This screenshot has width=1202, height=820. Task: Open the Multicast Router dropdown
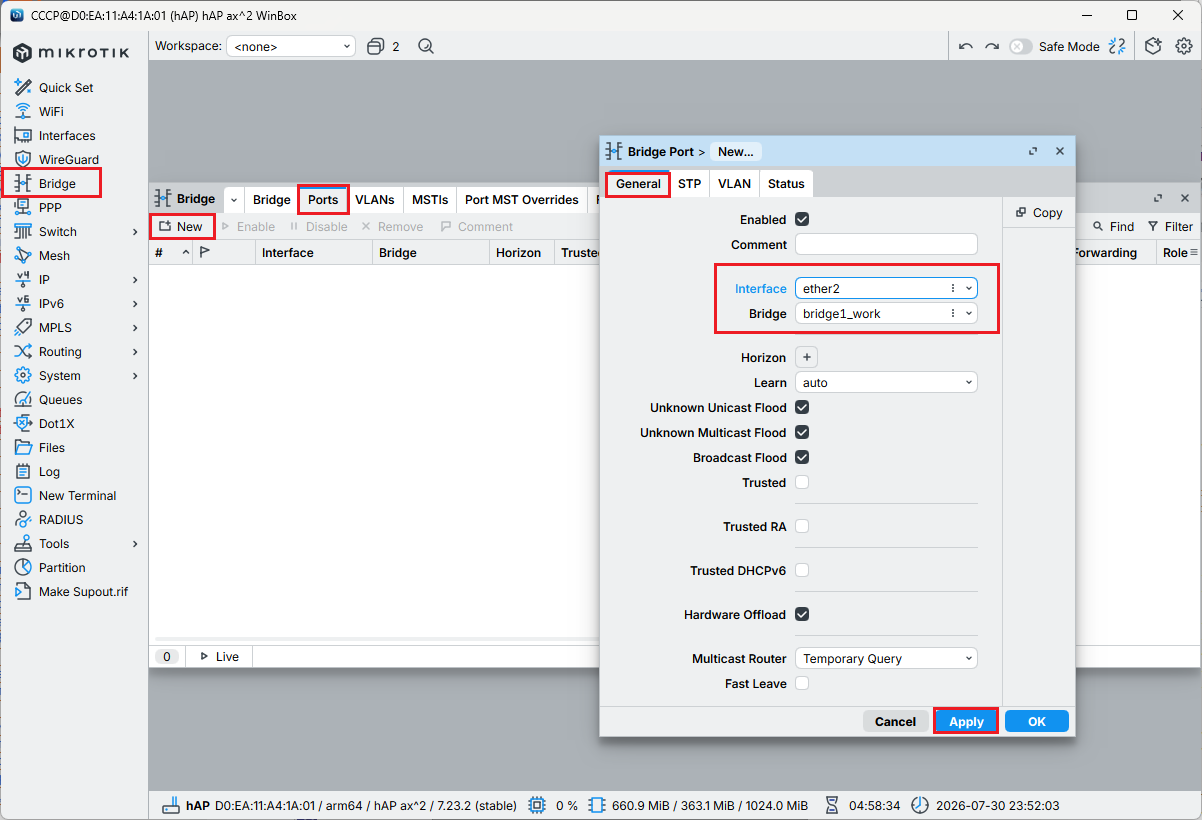click(886, 658)
